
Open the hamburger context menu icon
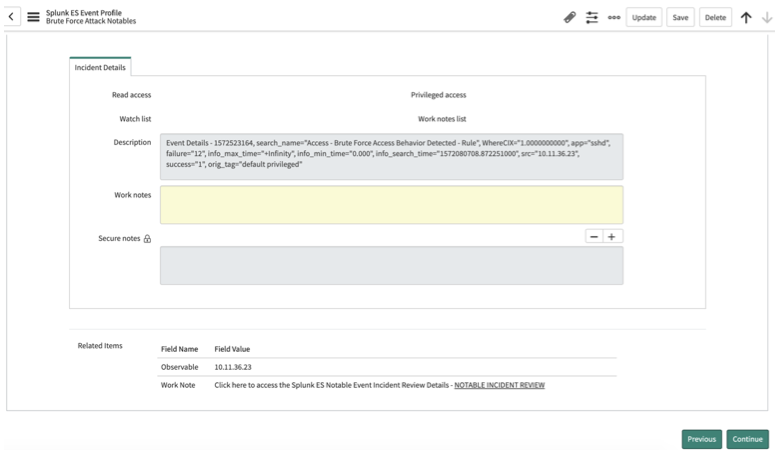click(33, 17)
